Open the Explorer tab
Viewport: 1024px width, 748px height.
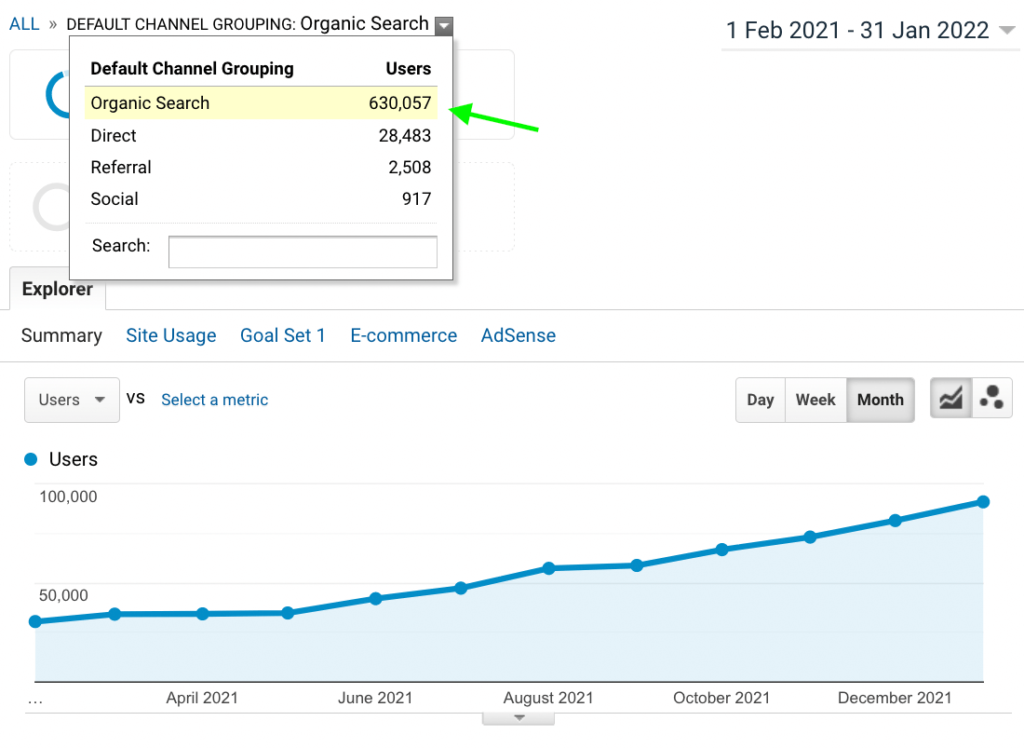[57, 290]
